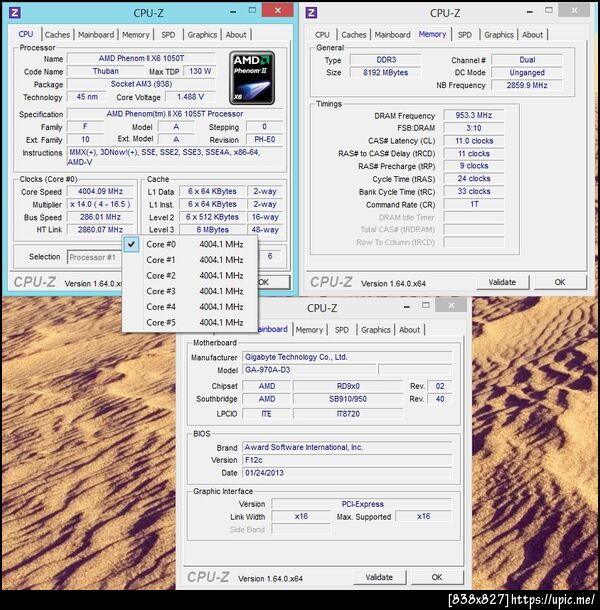
Task: Close the Memory tab CPU-Z window
Action: coord(574,10)
